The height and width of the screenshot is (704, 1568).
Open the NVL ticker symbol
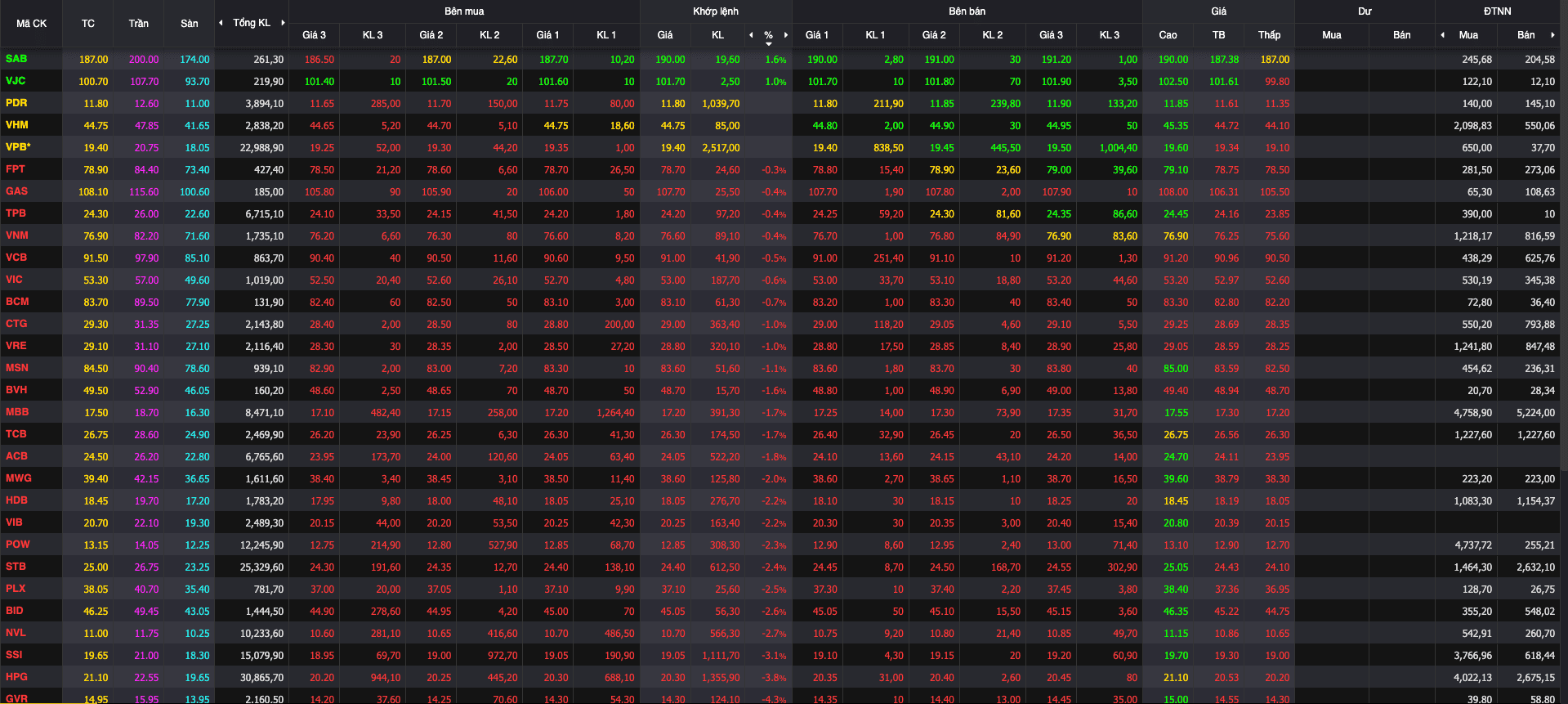[x=16, y=633]
